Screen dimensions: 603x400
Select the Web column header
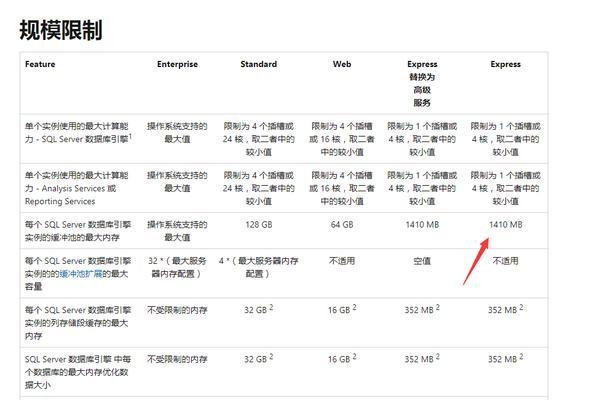(342, 64)
